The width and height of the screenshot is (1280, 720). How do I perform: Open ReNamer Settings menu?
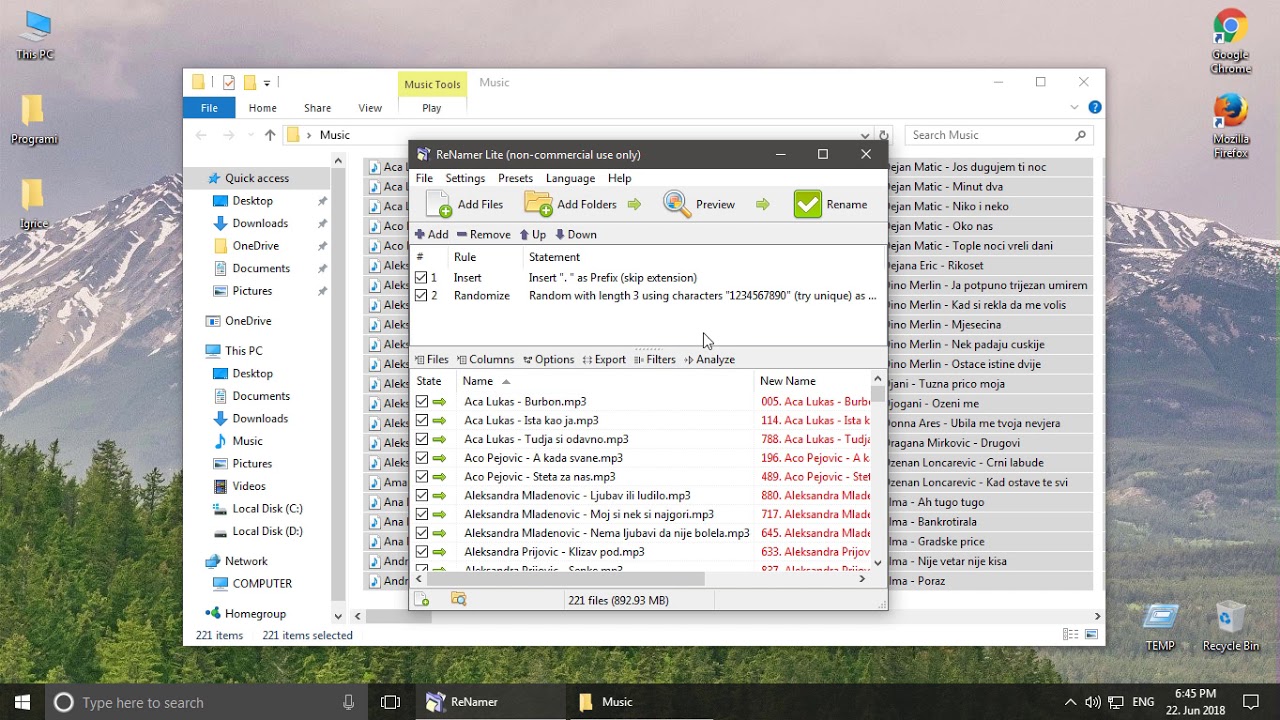pyautogui.click(x=465, y=178)
